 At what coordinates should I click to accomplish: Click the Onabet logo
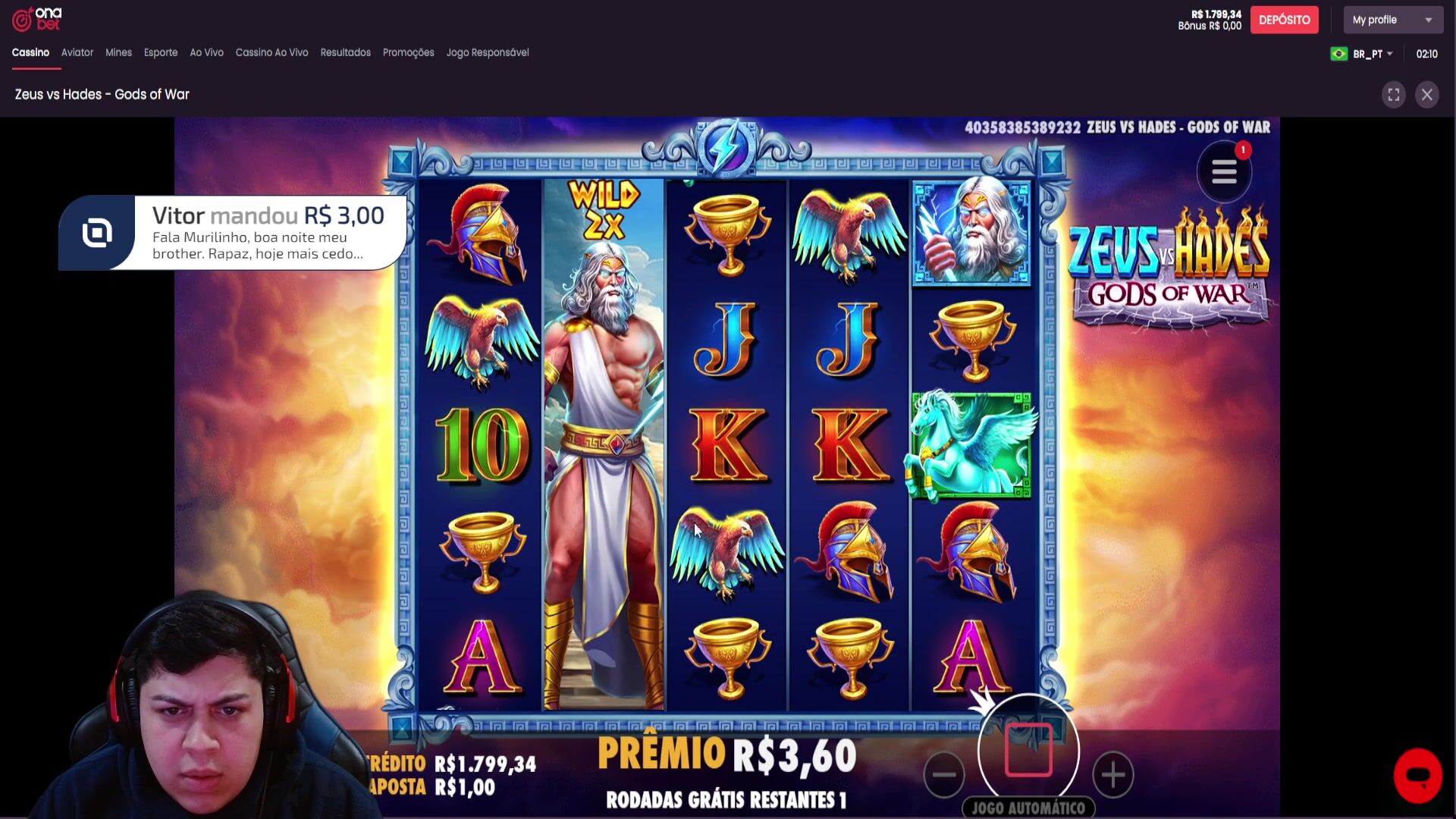pyautogui.click(x=36, y=19)
